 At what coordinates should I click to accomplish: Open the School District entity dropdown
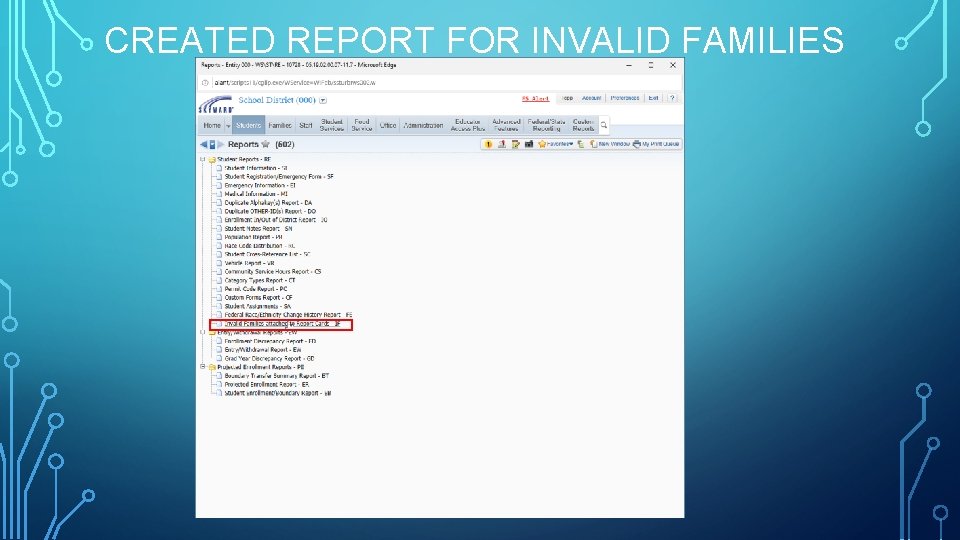pos(323,100)
